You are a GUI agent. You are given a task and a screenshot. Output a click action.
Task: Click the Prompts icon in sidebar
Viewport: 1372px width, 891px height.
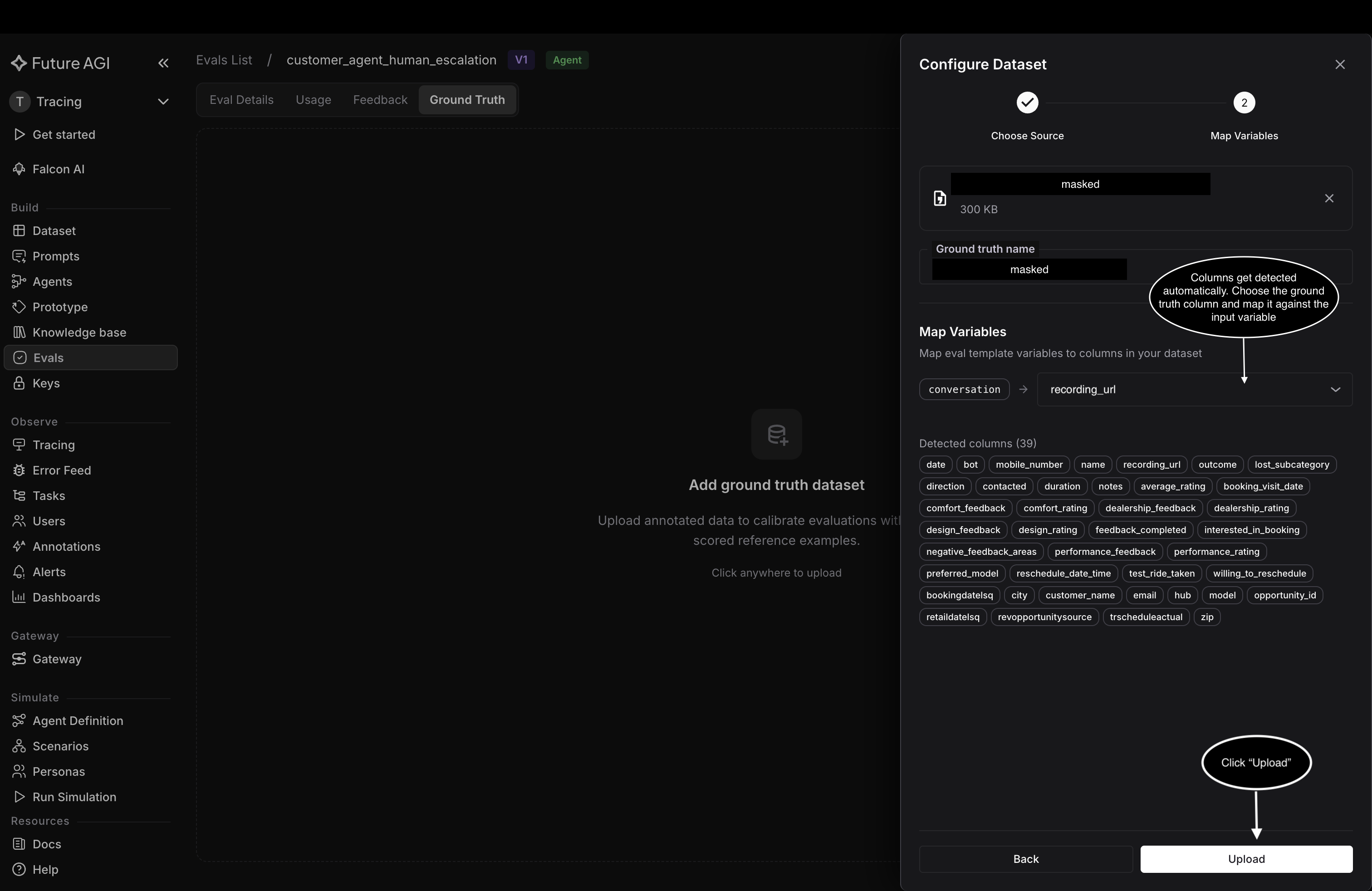19,256
